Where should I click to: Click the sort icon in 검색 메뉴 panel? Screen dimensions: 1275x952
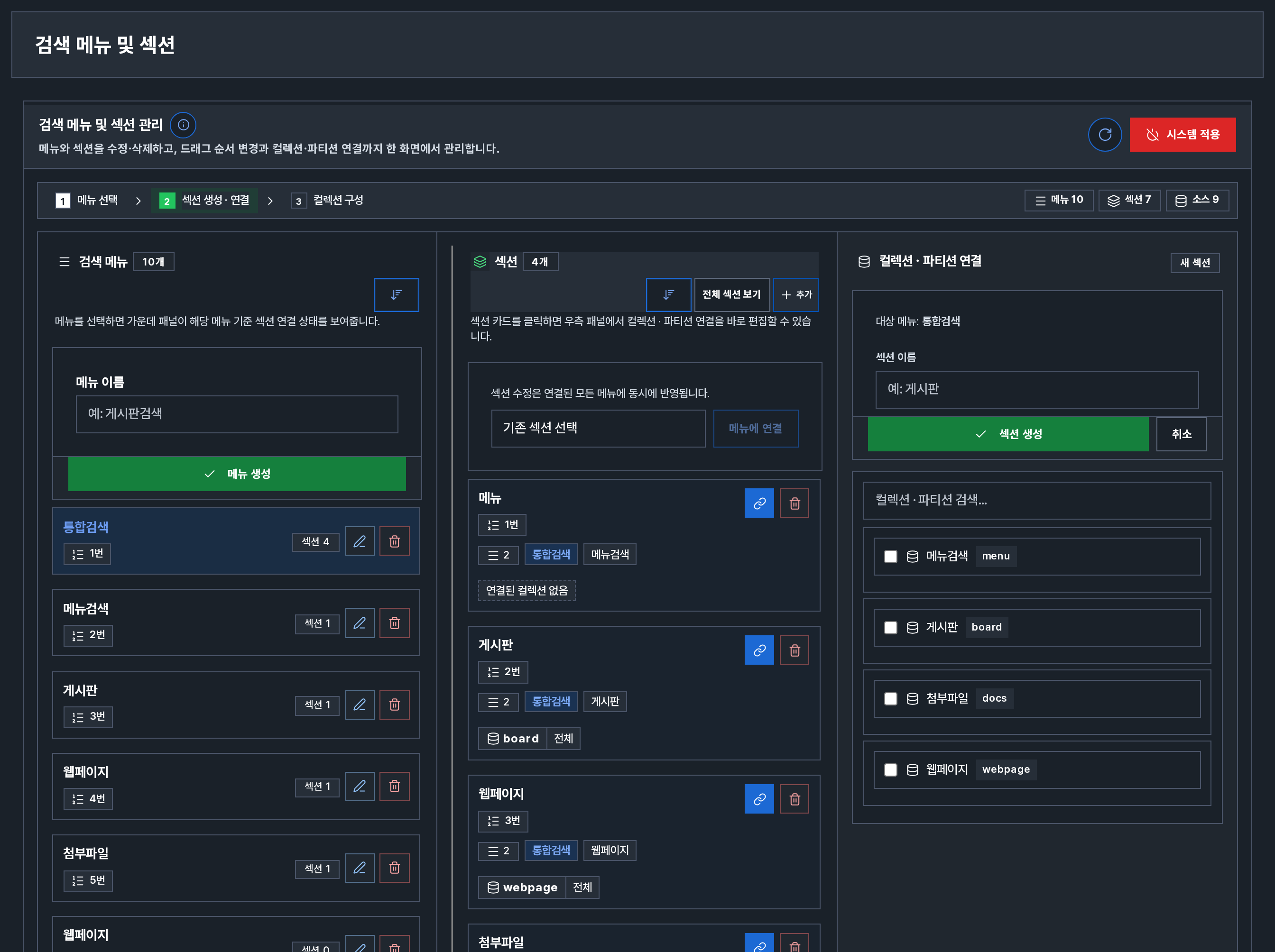[396, 294]
